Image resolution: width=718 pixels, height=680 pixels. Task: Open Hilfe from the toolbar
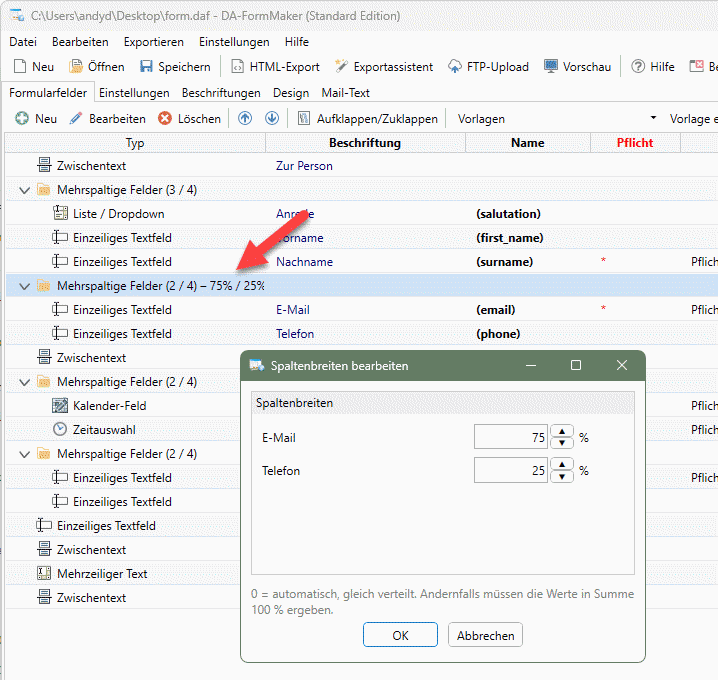[x=653, y=66]
